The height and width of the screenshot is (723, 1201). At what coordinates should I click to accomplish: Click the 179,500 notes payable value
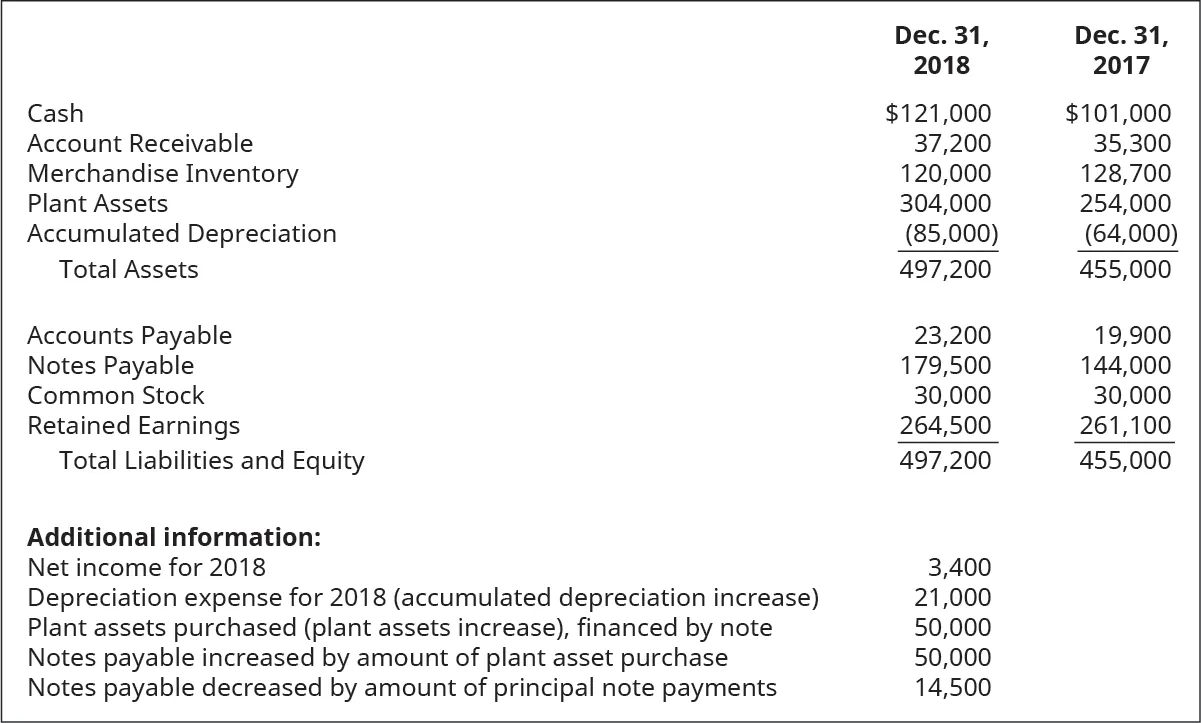[946, 366]
